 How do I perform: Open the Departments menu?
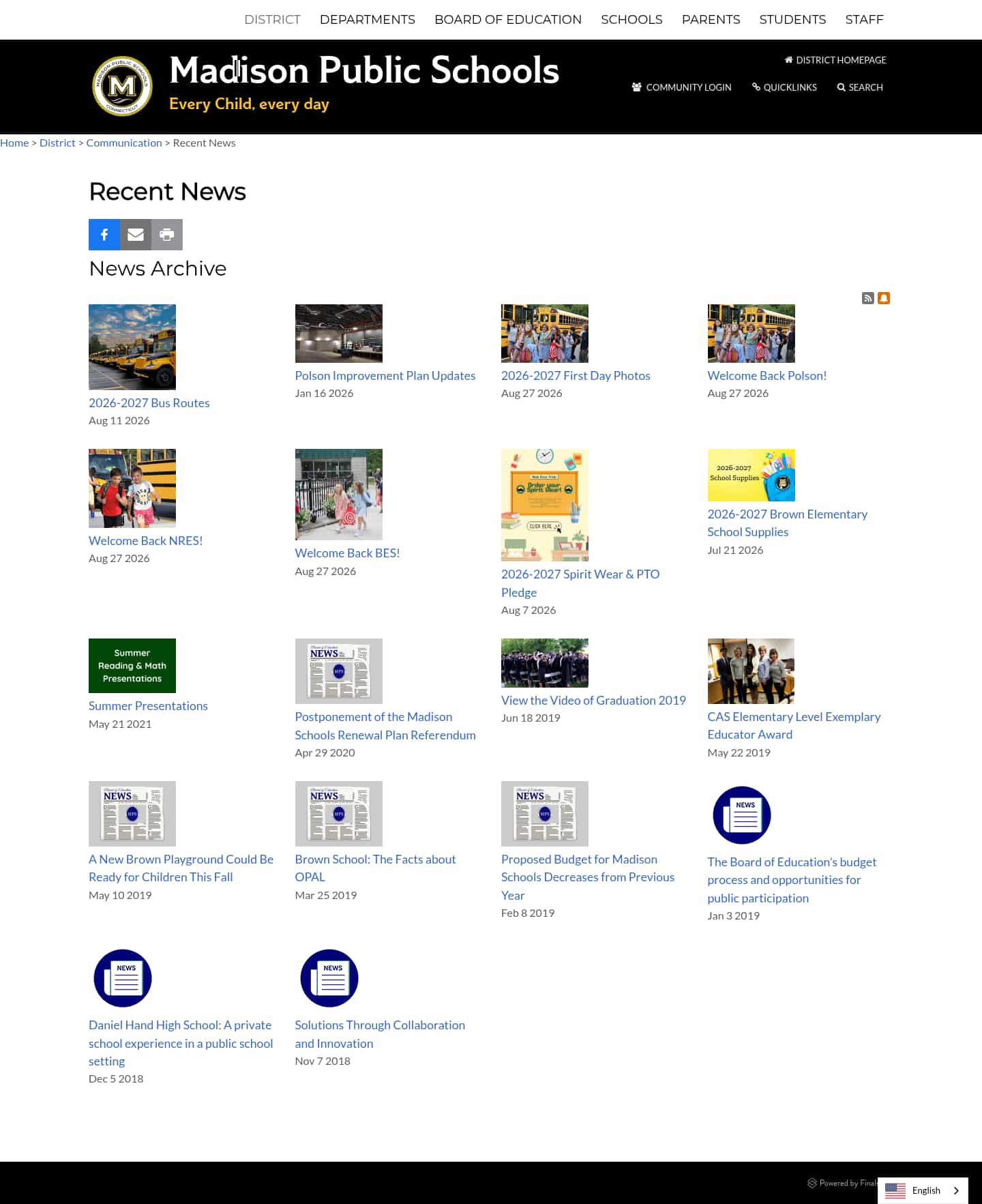point(368,20)
